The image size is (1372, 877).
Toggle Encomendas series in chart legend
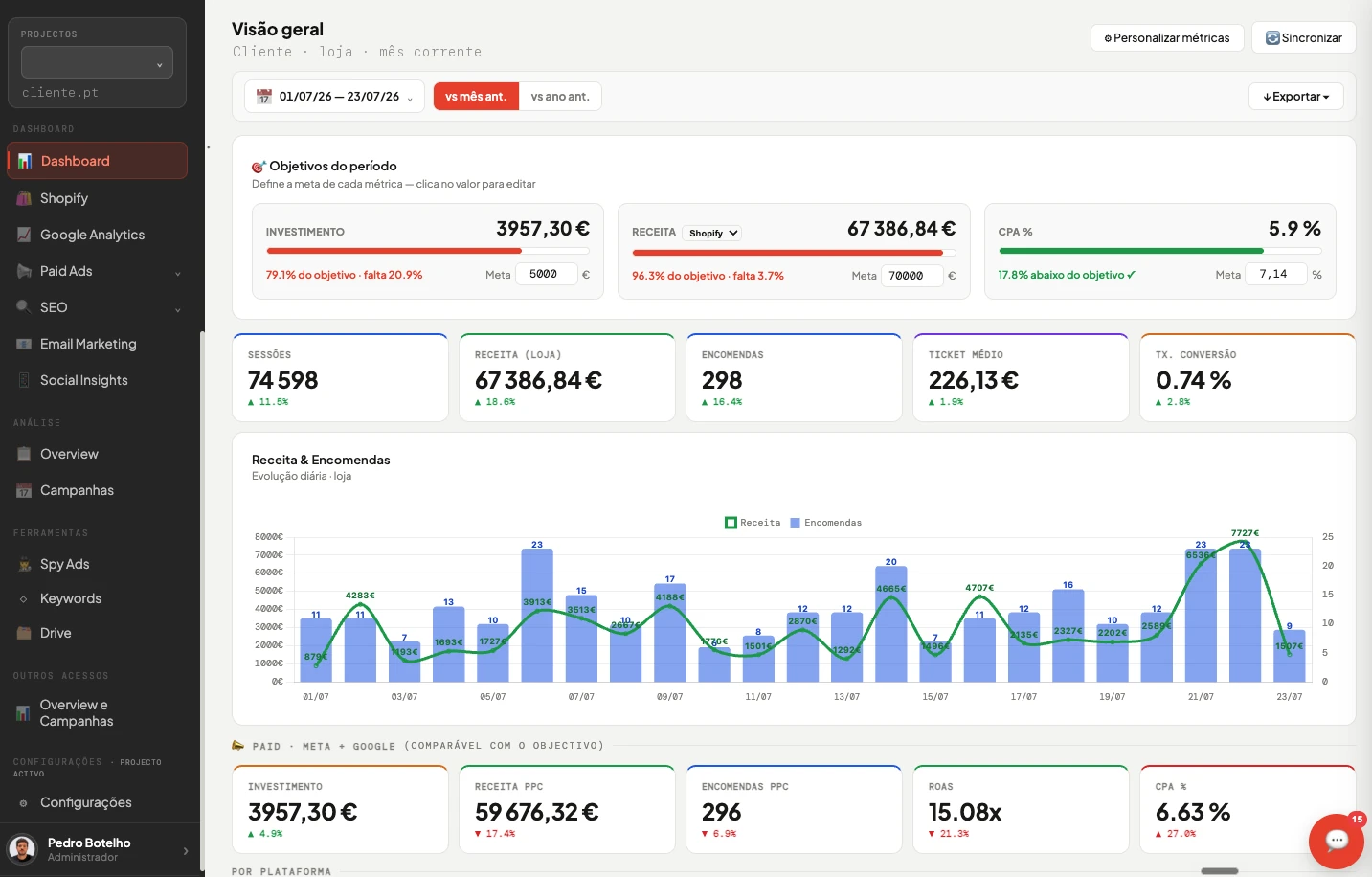pyautogui.click(x=825, y=523)
